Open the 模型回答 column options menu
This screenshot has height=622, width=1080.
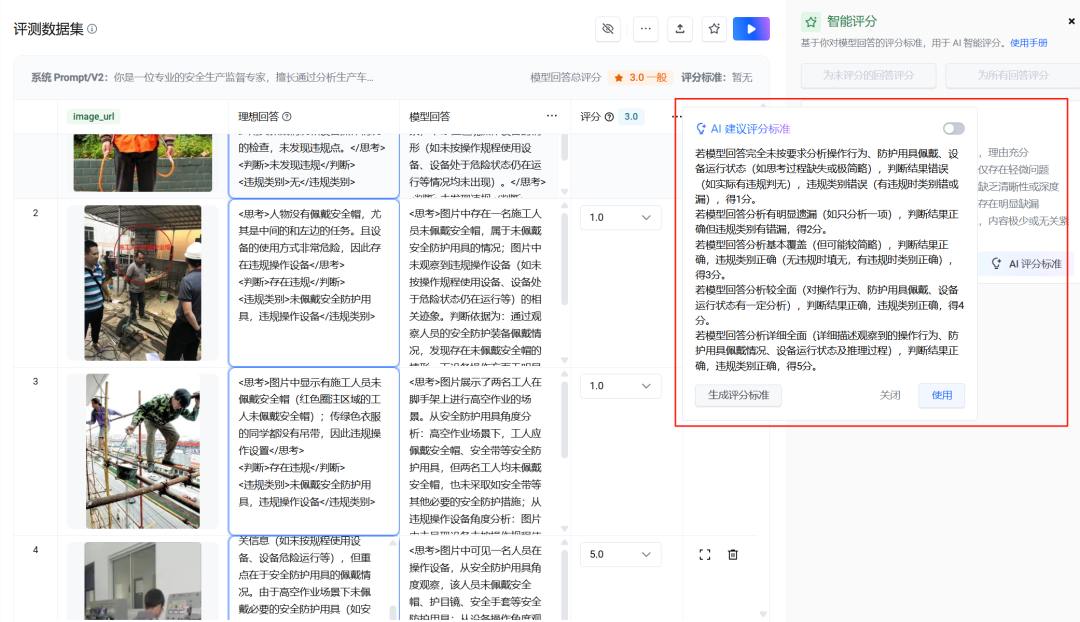[x=551, y=116]
